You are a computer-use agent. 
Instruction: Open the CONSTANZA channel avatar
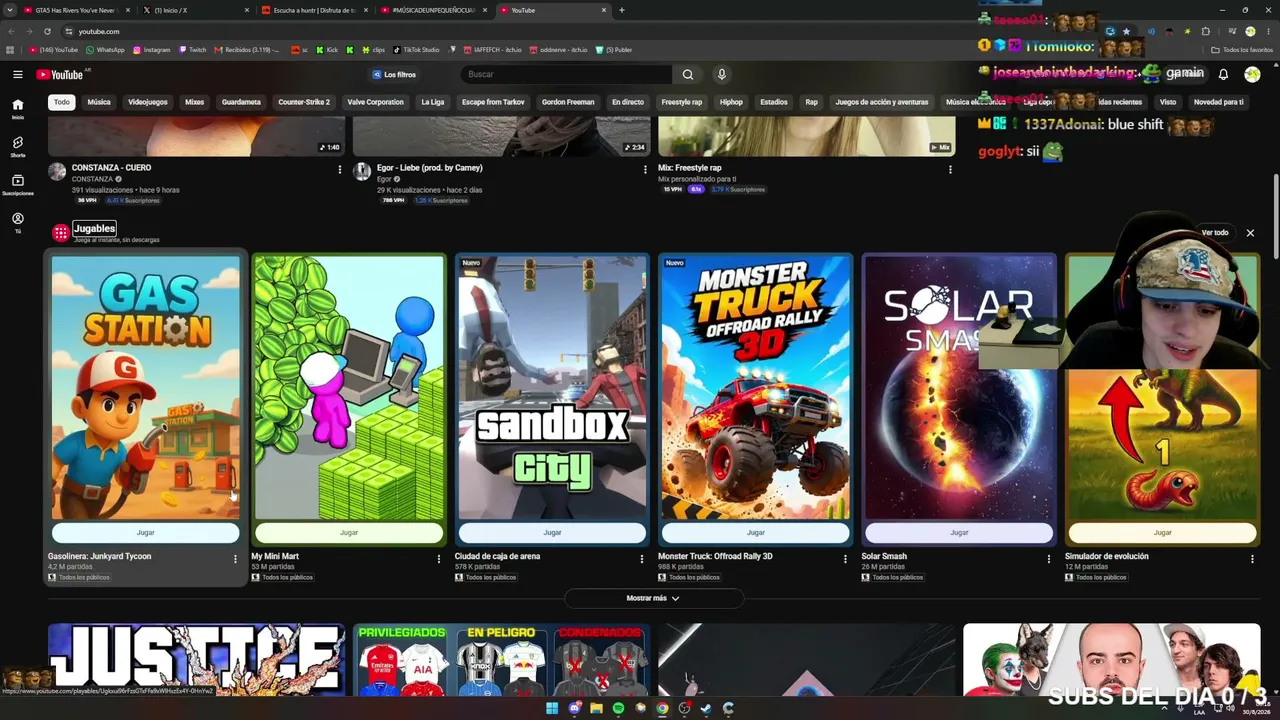click(x=57, y=171)
